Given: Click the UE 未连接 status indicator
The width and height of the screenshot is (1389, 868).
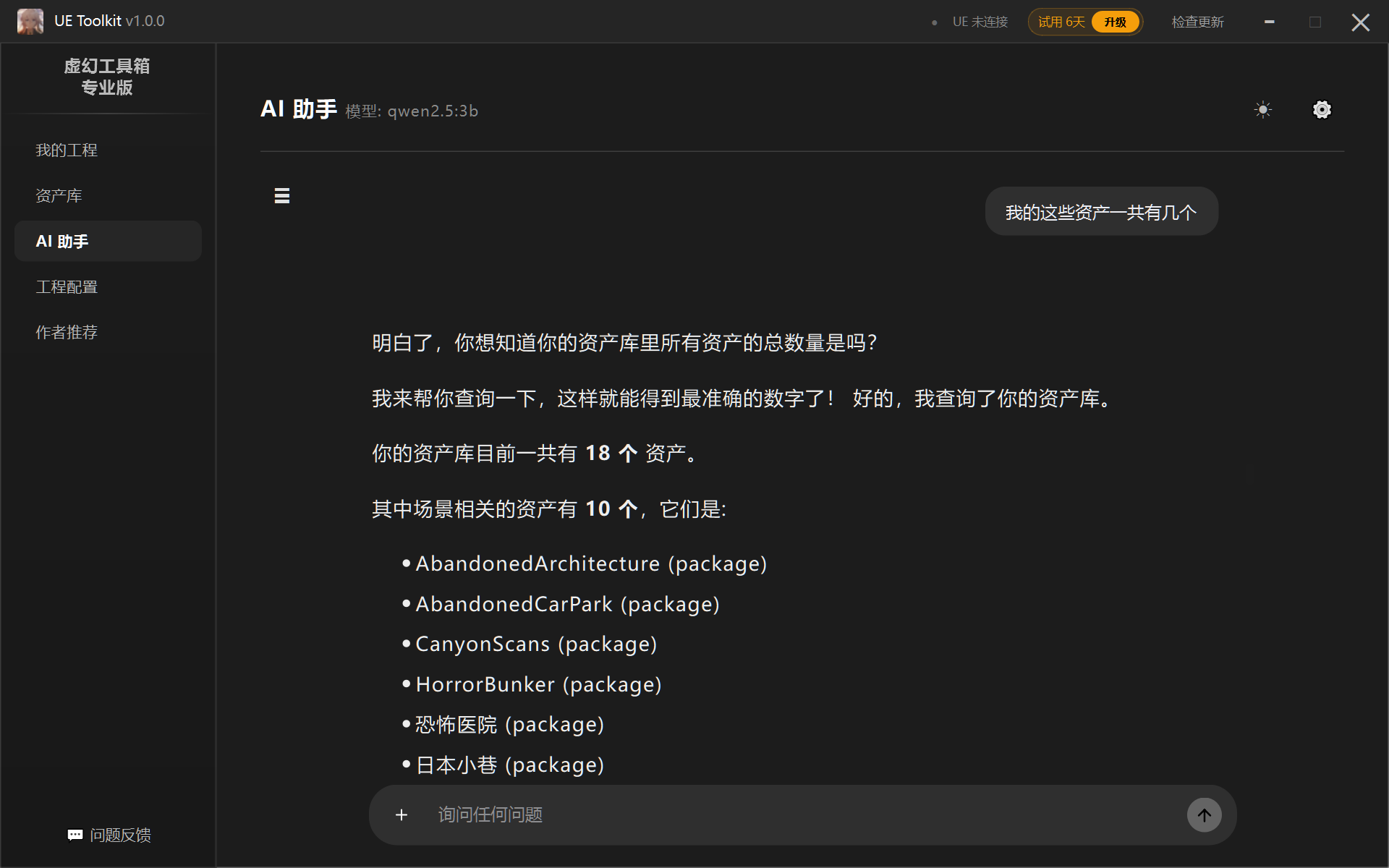Looking at the screenshot, I should tap(979, 22).
